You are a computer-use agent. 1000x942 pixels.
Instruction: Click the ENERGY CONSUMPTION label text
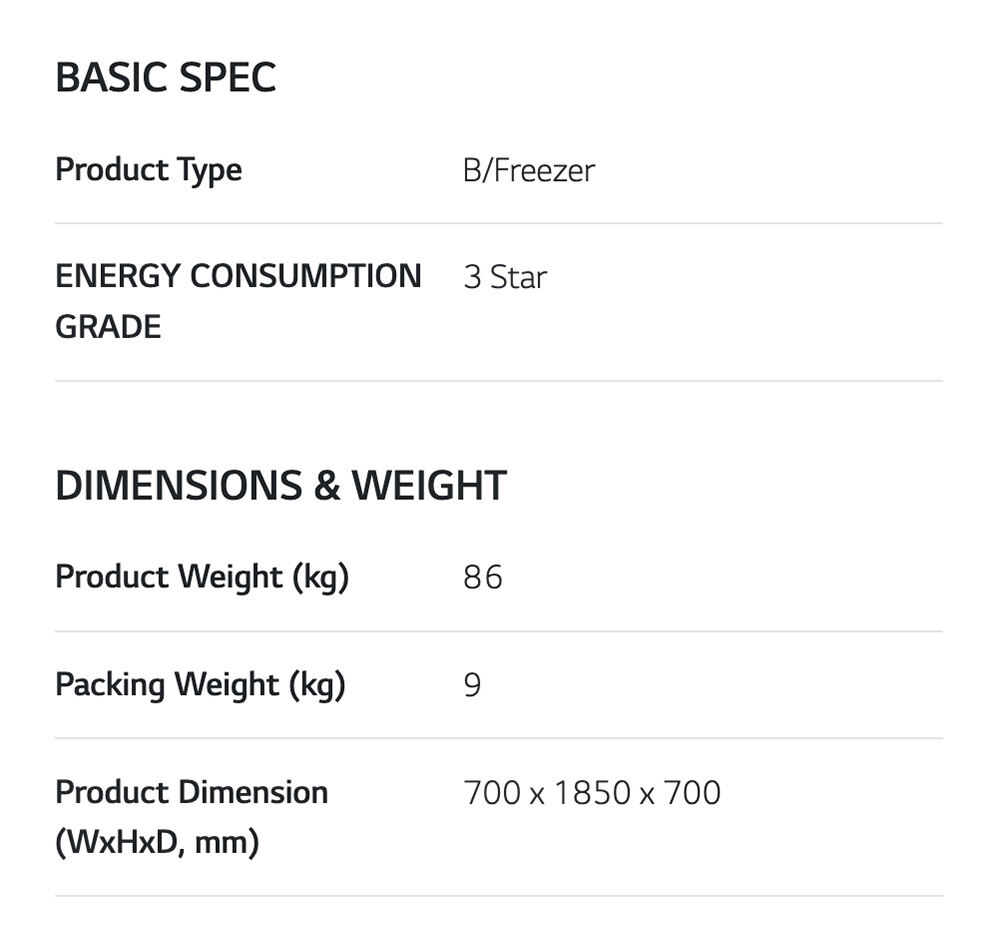coord(238,276)
